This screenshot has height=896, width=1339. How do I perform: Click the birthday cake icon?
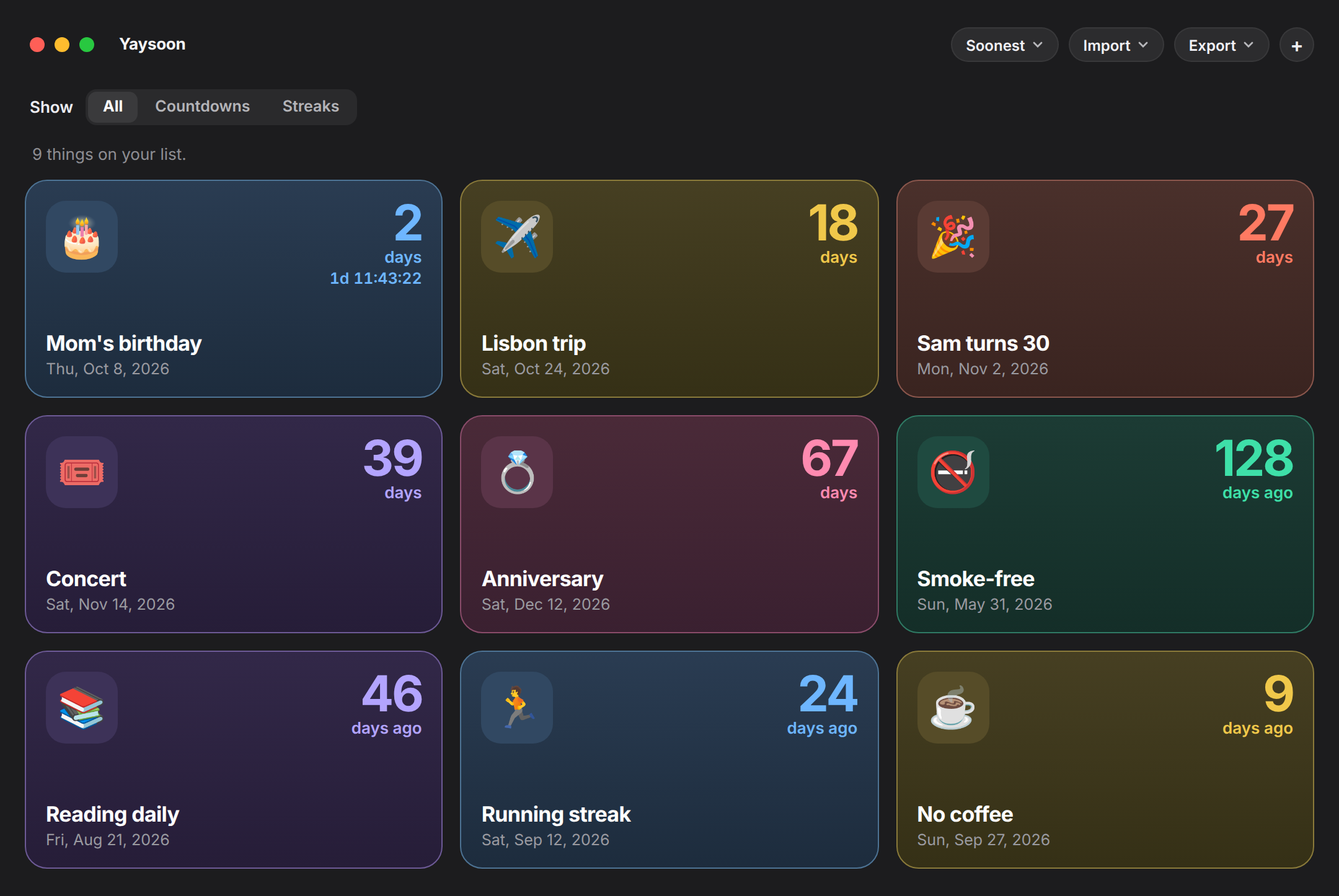pos(82,237)
